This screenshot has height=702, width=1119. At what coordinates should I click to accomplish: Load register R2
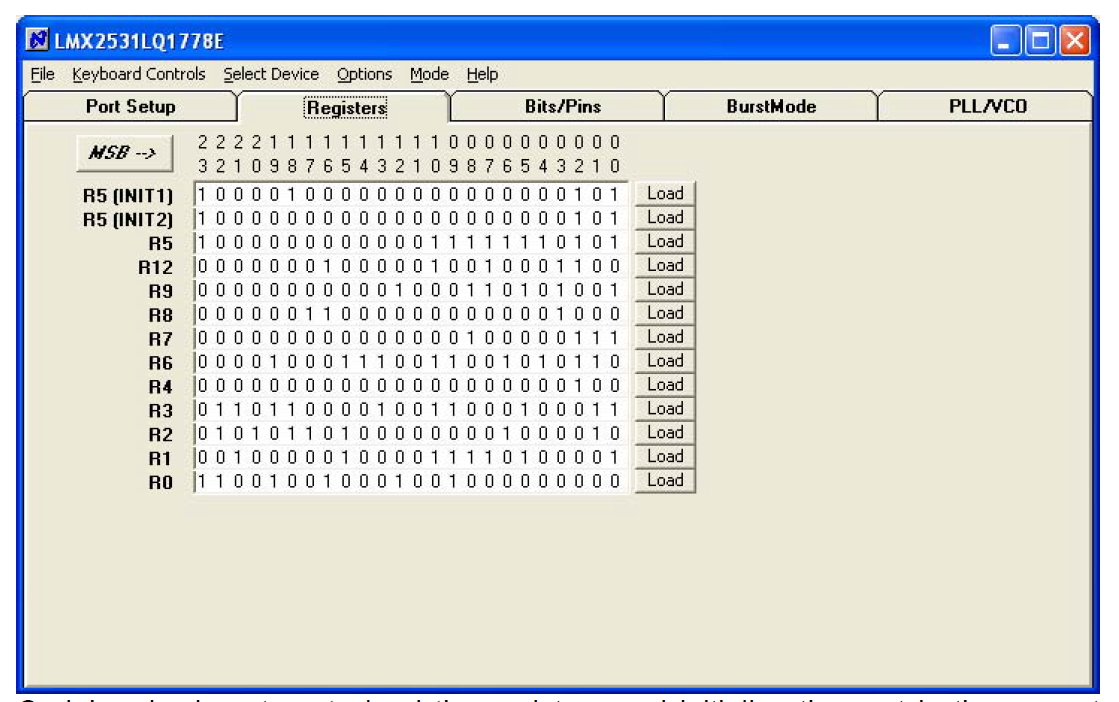click(665, 432)
